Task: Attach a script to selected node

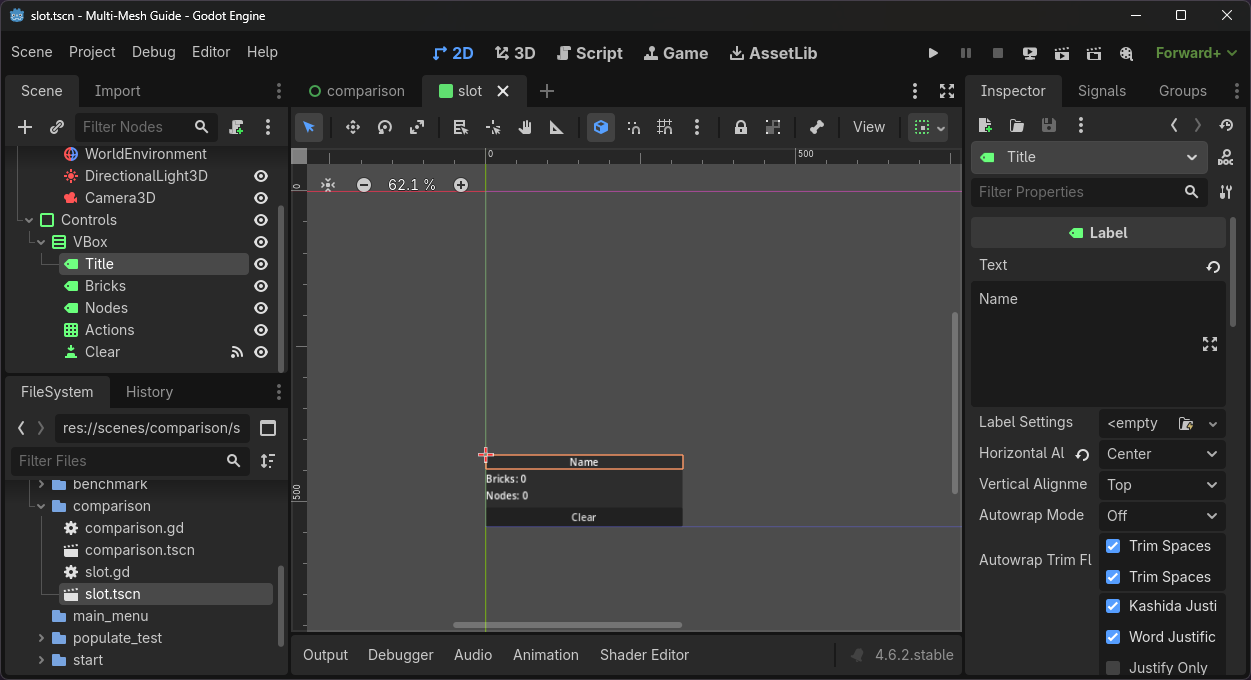Action: click(x=236, y=127)
